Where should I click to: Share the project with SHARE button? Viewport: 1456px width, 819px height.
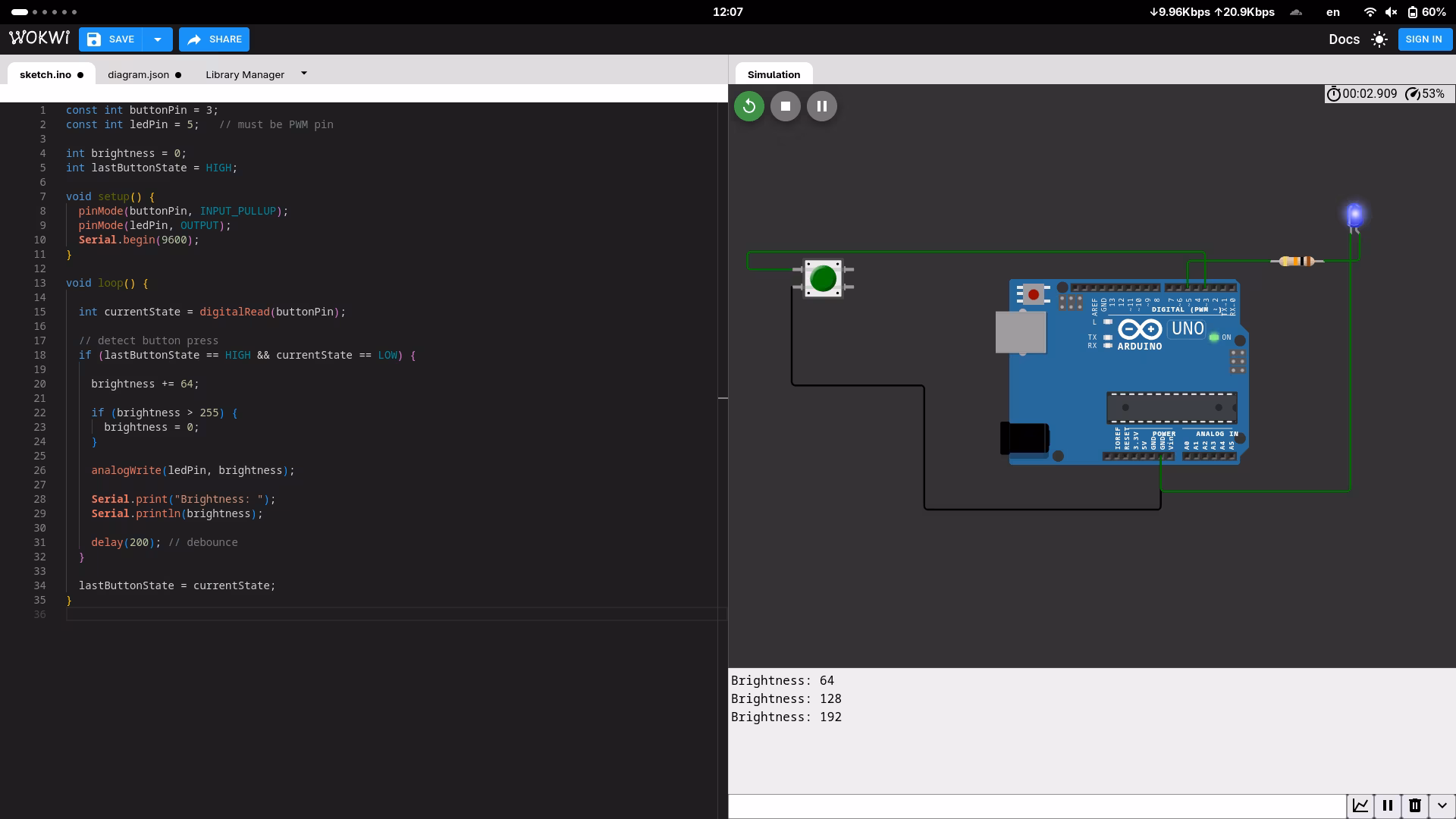[x=214, y=39]
